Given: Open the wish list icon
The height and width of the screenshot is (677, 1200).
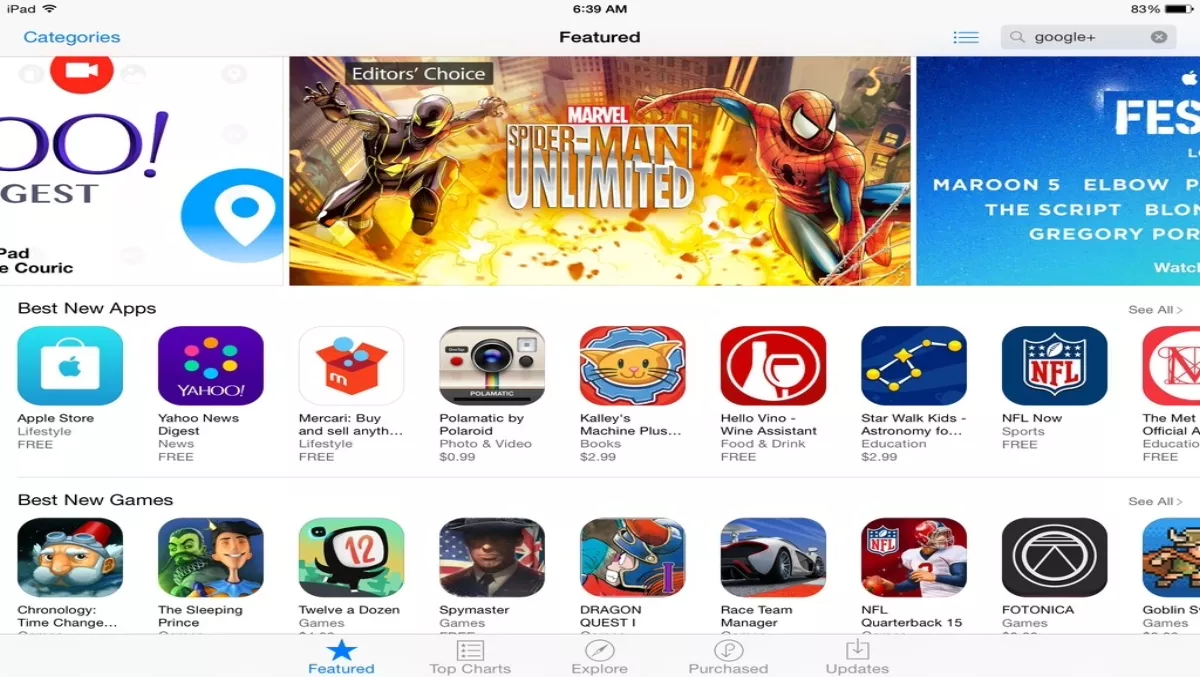Looking at the screenshot, I should click(965, 37).
